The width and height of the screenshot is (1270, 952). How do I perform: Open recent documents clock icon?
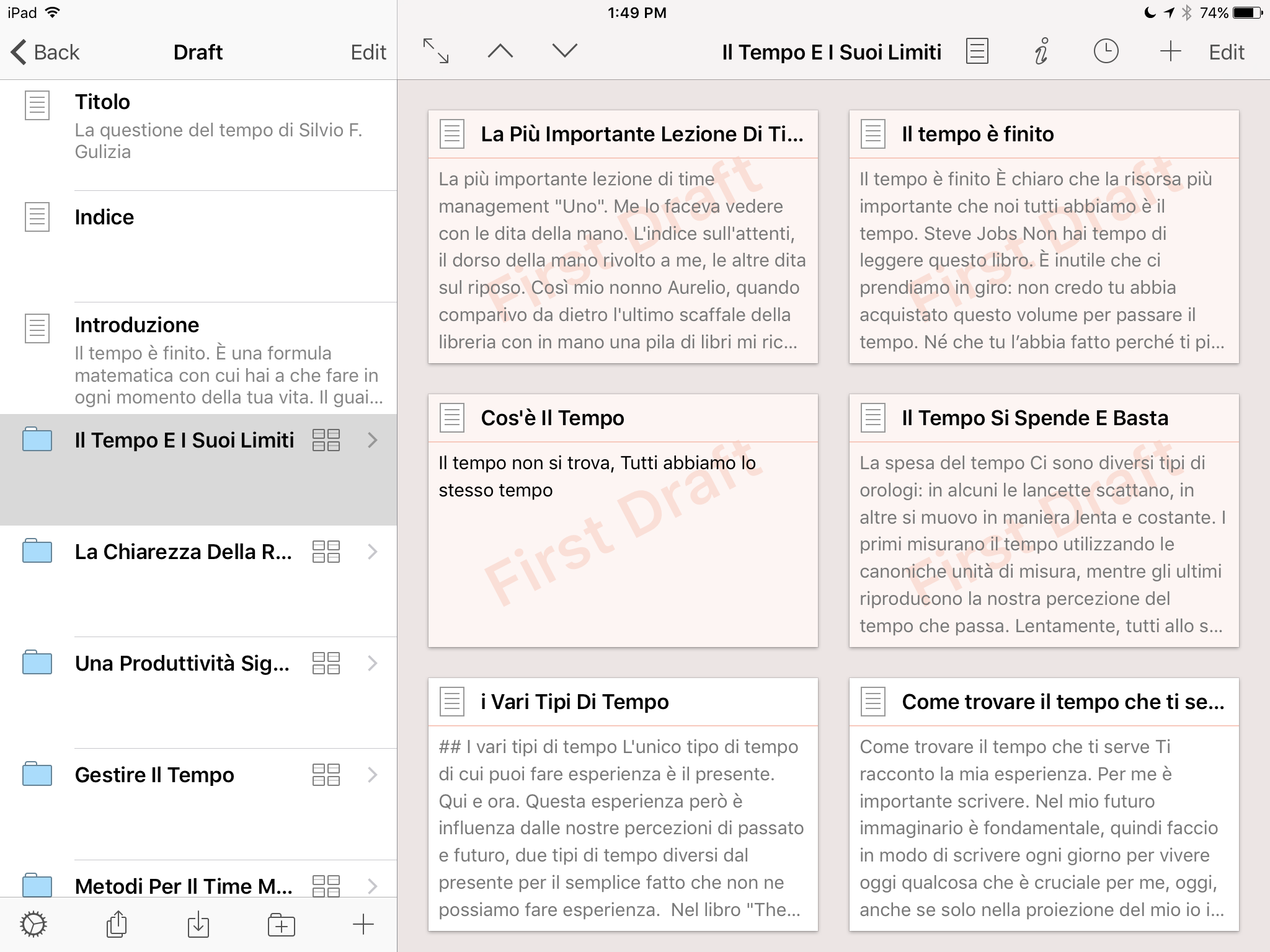[1106, 51]
